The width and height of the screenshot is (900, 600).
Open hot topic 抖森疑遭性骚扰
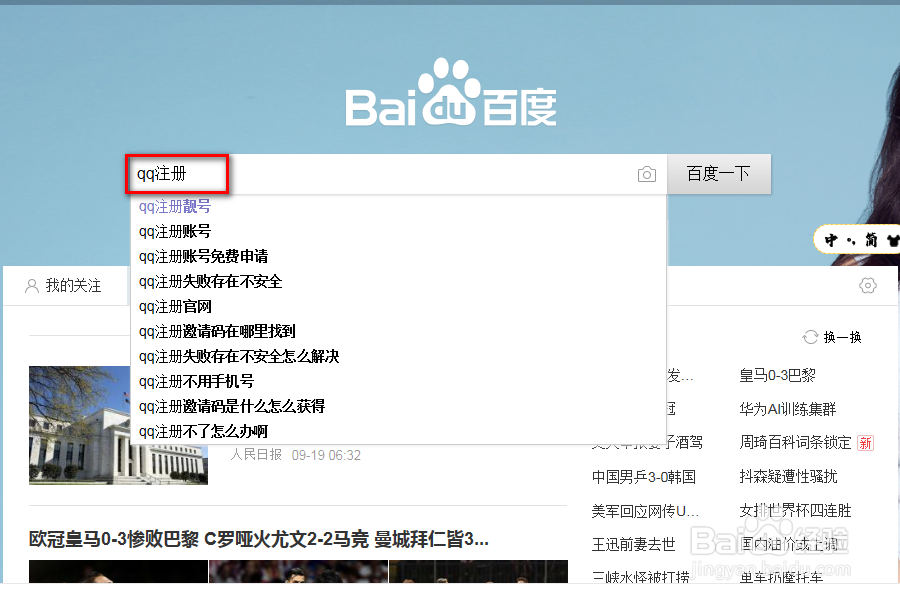pyautogui.click(x=788, y=476)
